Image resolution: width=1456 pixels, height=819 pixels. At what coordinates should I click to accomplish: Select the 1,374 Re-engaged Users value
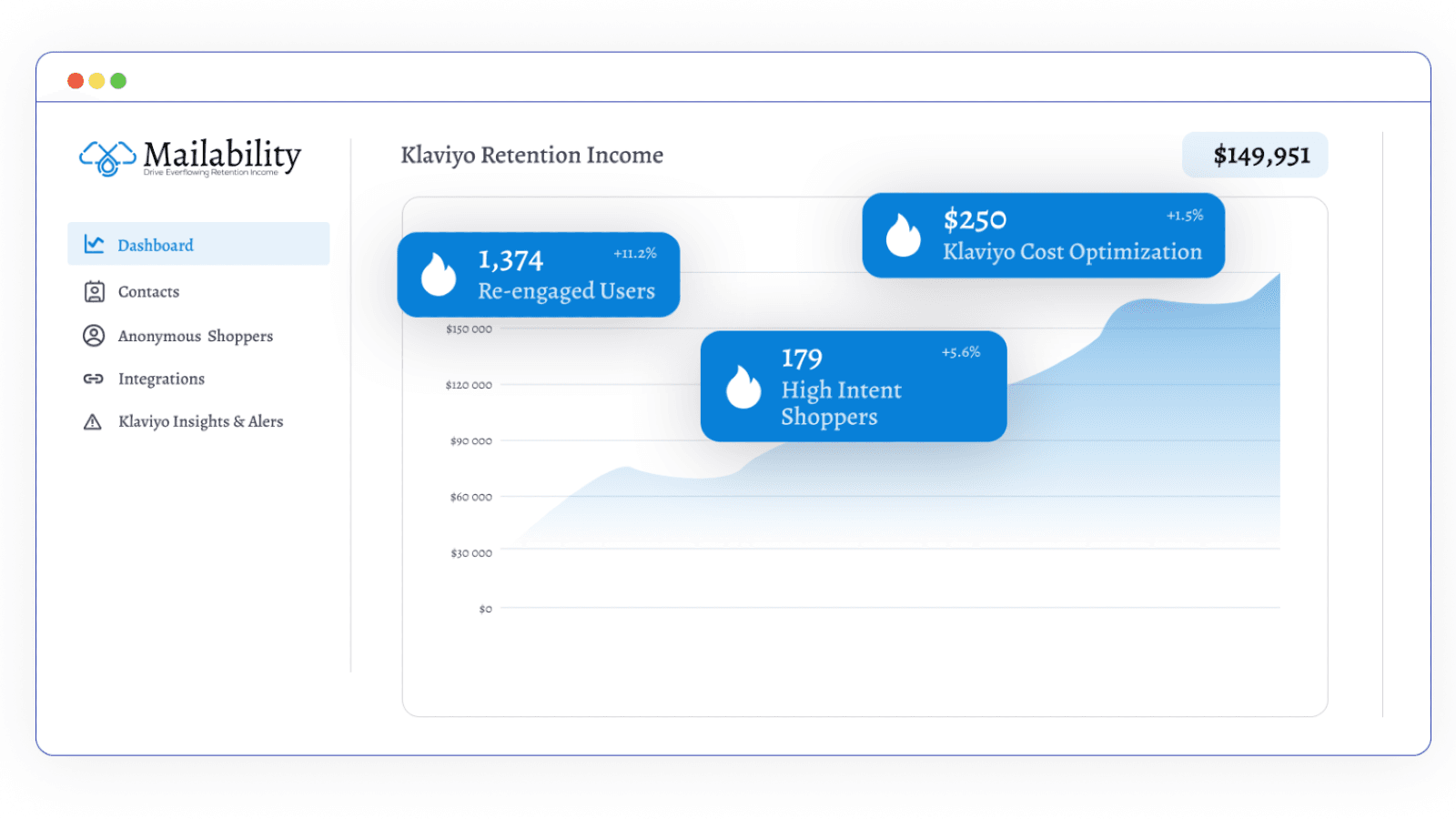point(511,261)
